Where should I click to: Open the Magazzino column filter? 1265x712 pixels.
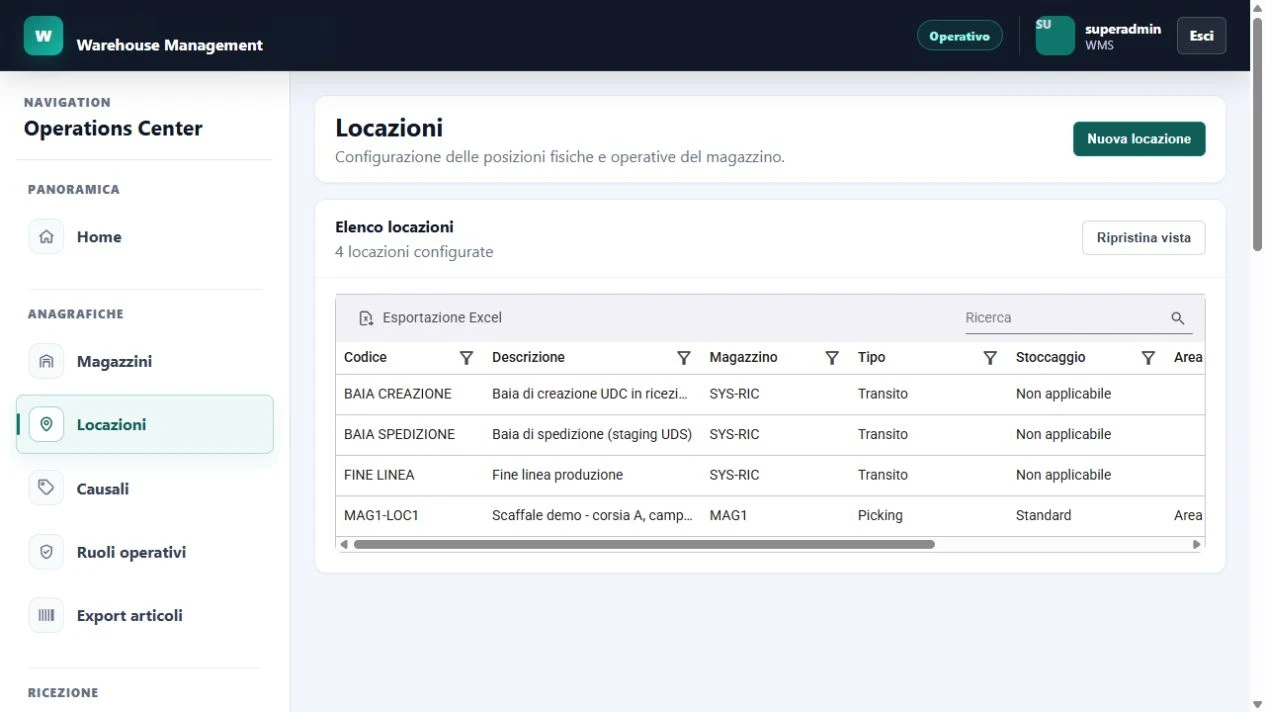[x=832, y=358]
